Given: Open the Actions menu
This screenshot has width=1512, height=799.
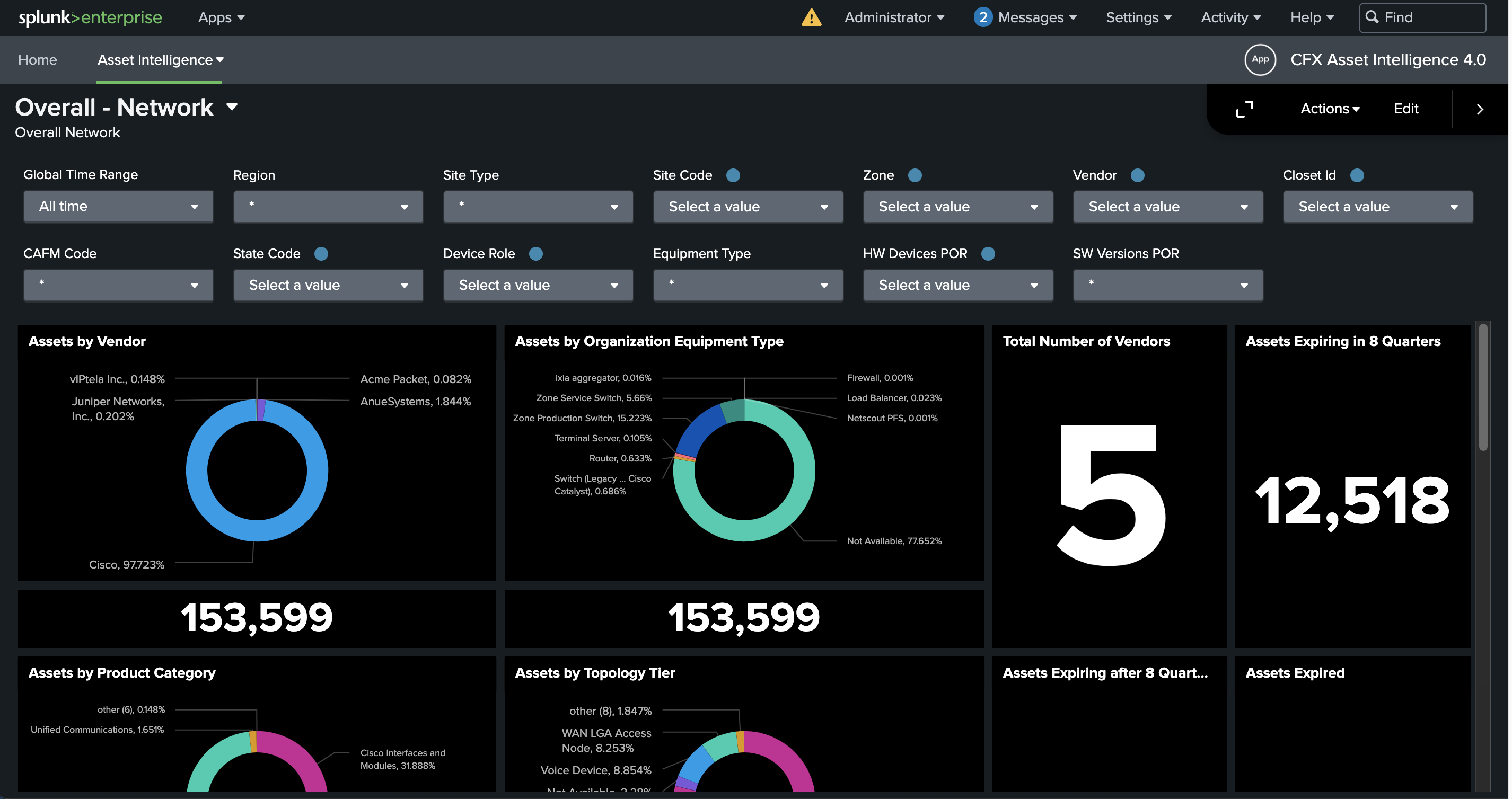Looking at the screenshot, I should (x=1330, y=109).
